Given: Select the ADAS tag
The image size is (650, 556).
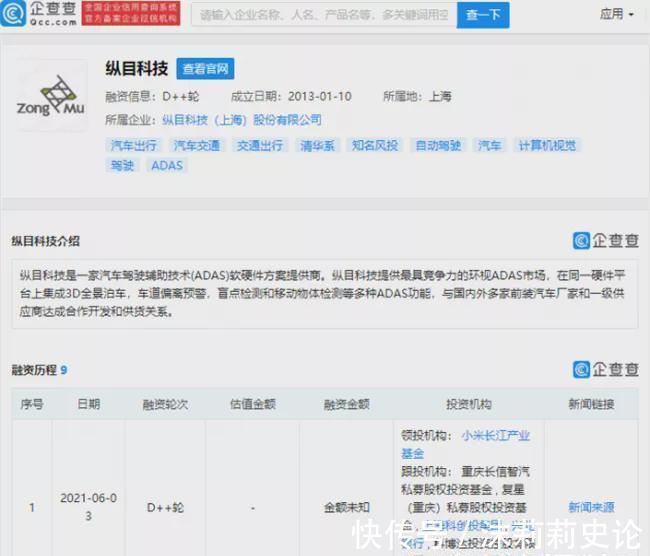Looking at the screenshot, I should point(167,165).
